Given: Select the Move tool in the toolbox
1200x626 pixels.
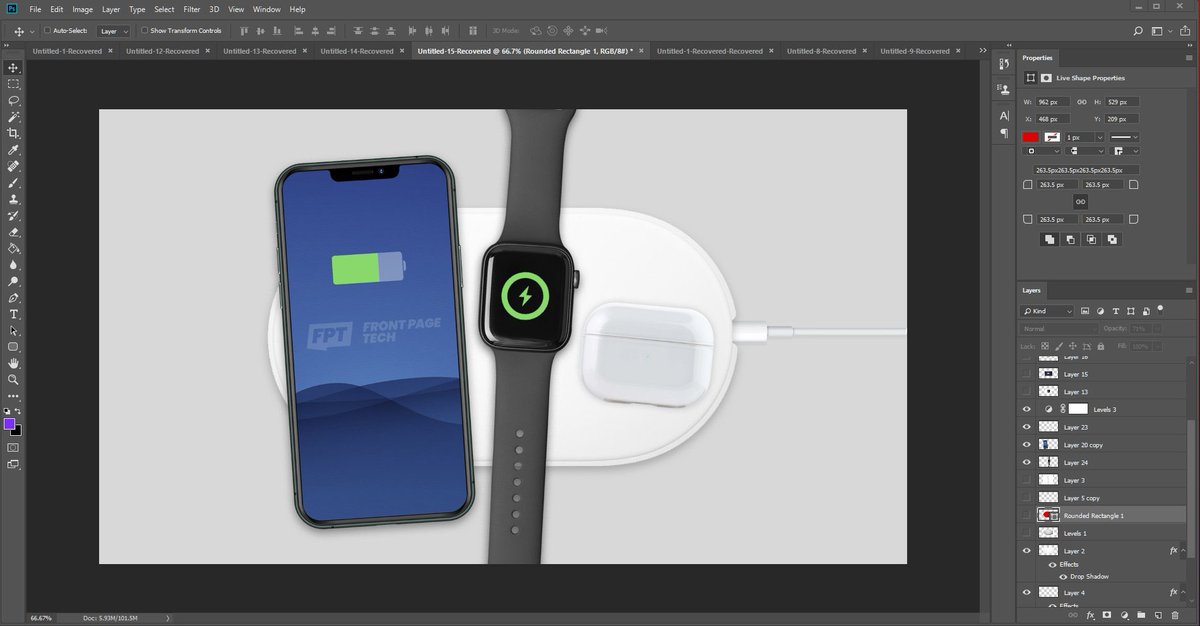Looking at the screenshot, I should click(x=13, y=68).
